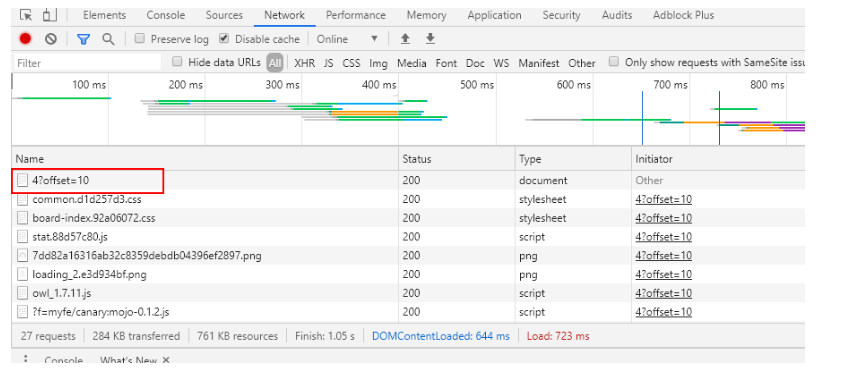Open search with the magnifier icon
Screen dimensions: 841x375
pyautogui.click(x=108, y=39)
